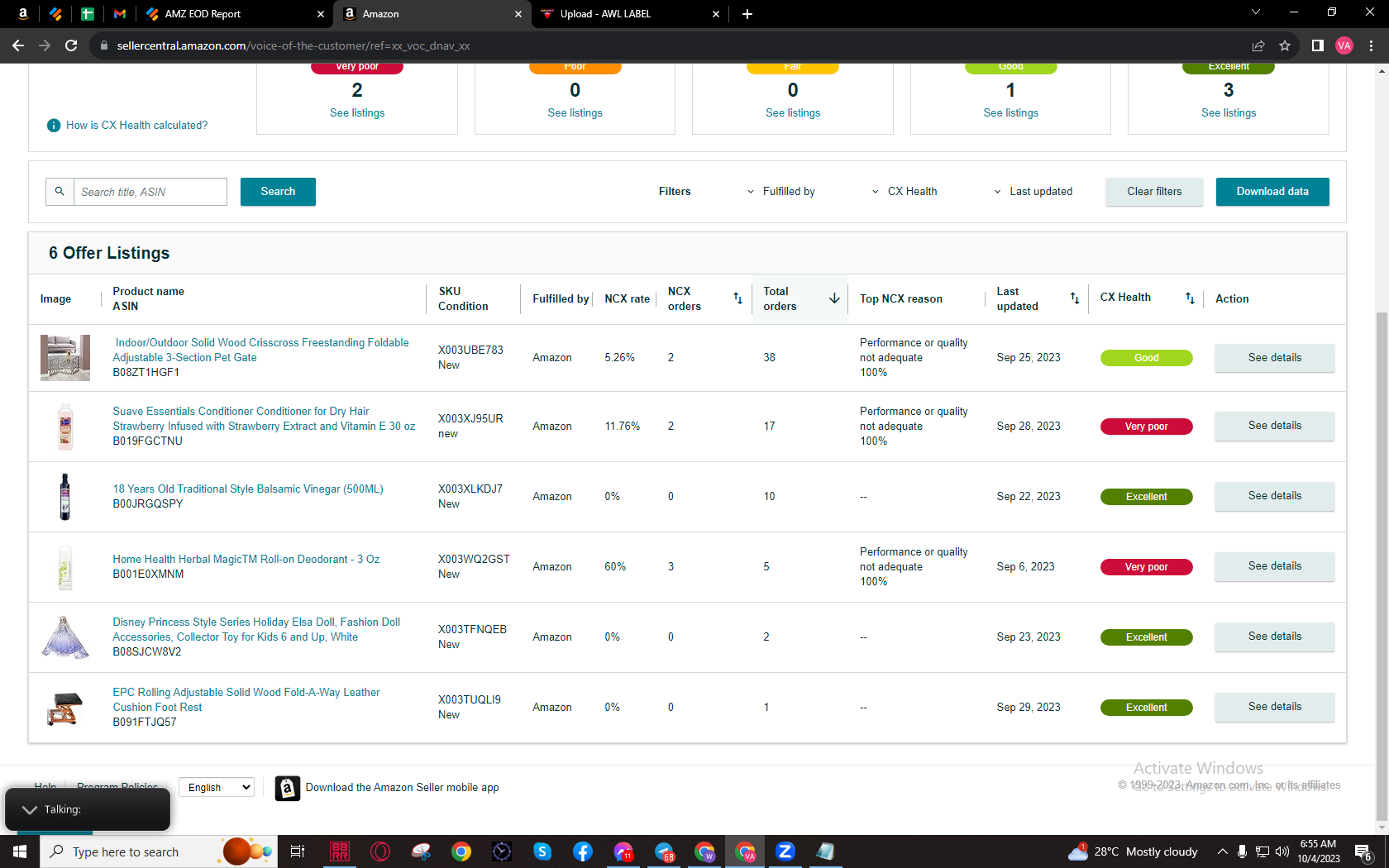The image size is (1389, 868).
Task: See details for the Elsa Doll listing
Action: coord(1274,637)
